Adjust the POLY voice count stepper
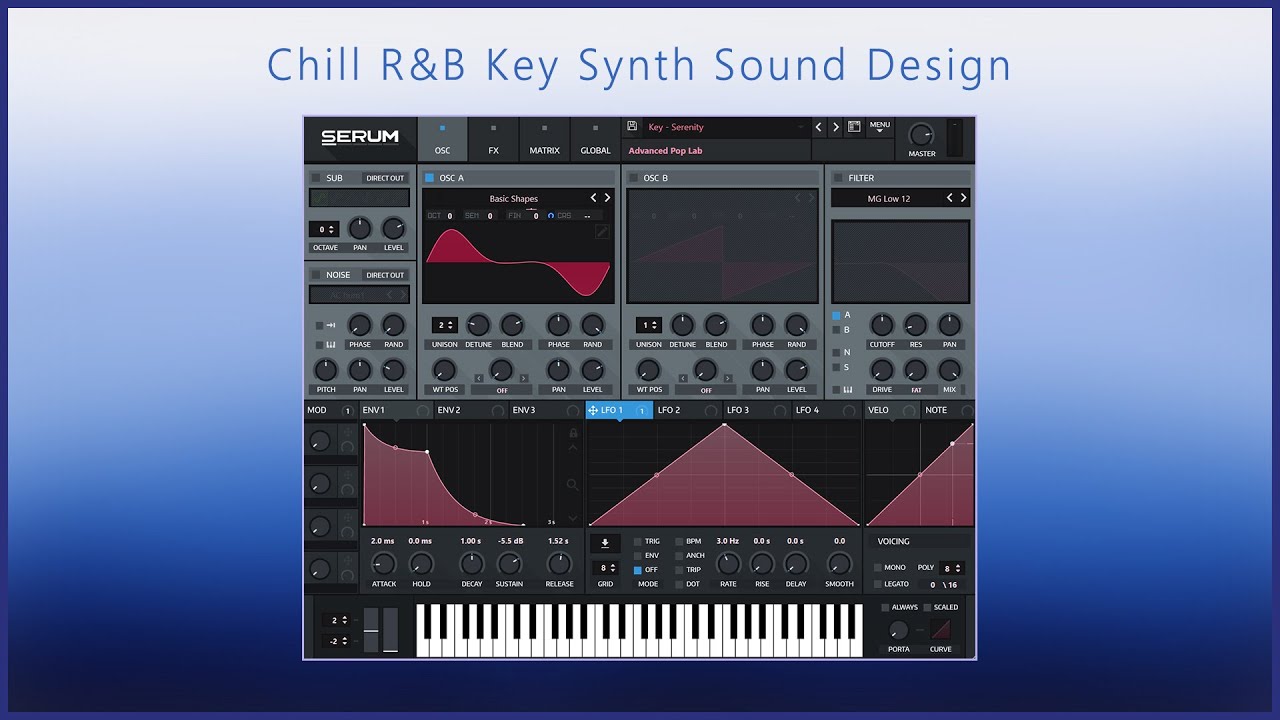 pyautogui.click(x=952, y=568)
